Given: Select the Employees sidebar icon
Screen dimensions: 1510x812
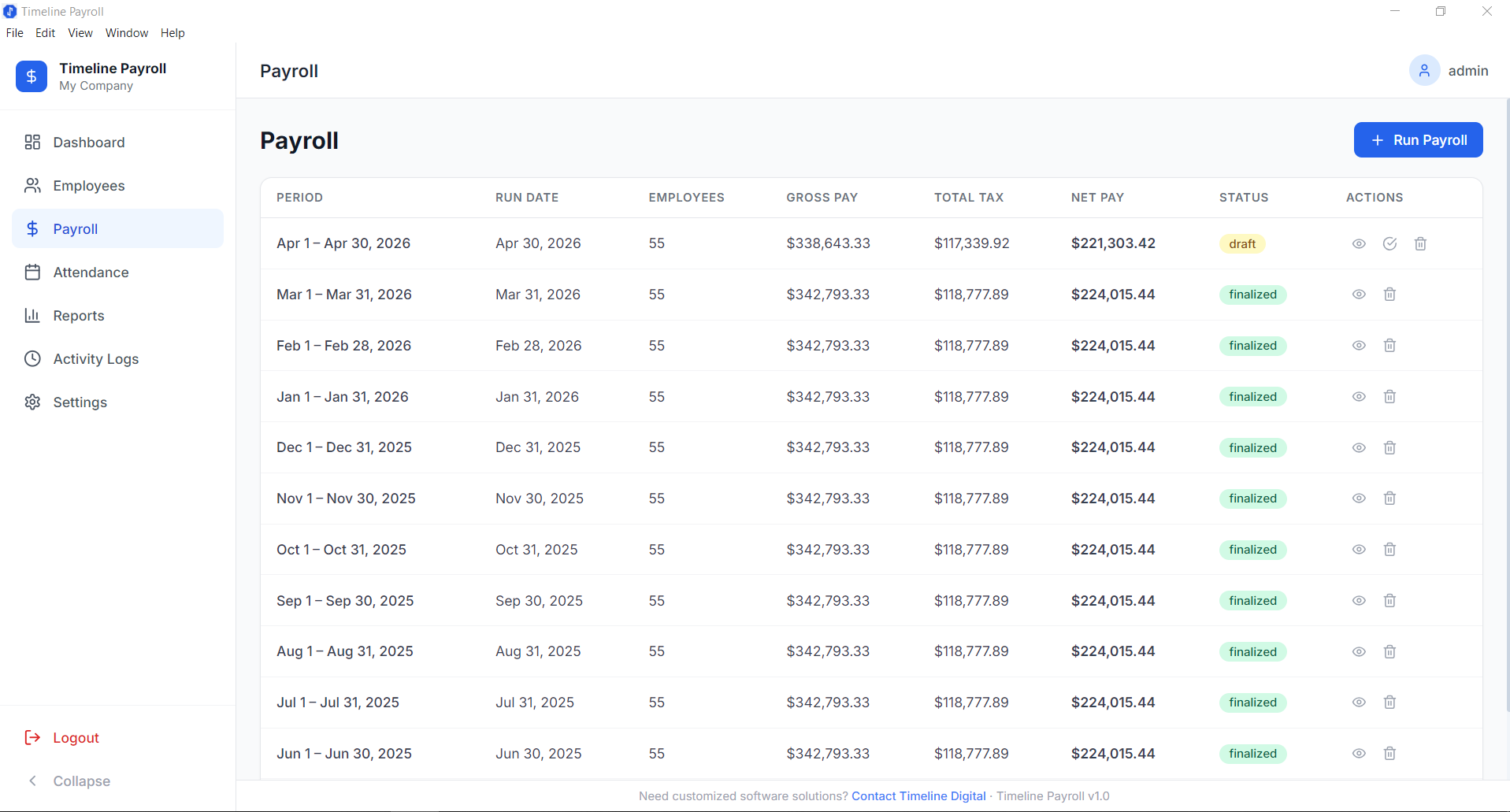Looking at the screenshot, I should coord(32,185).
